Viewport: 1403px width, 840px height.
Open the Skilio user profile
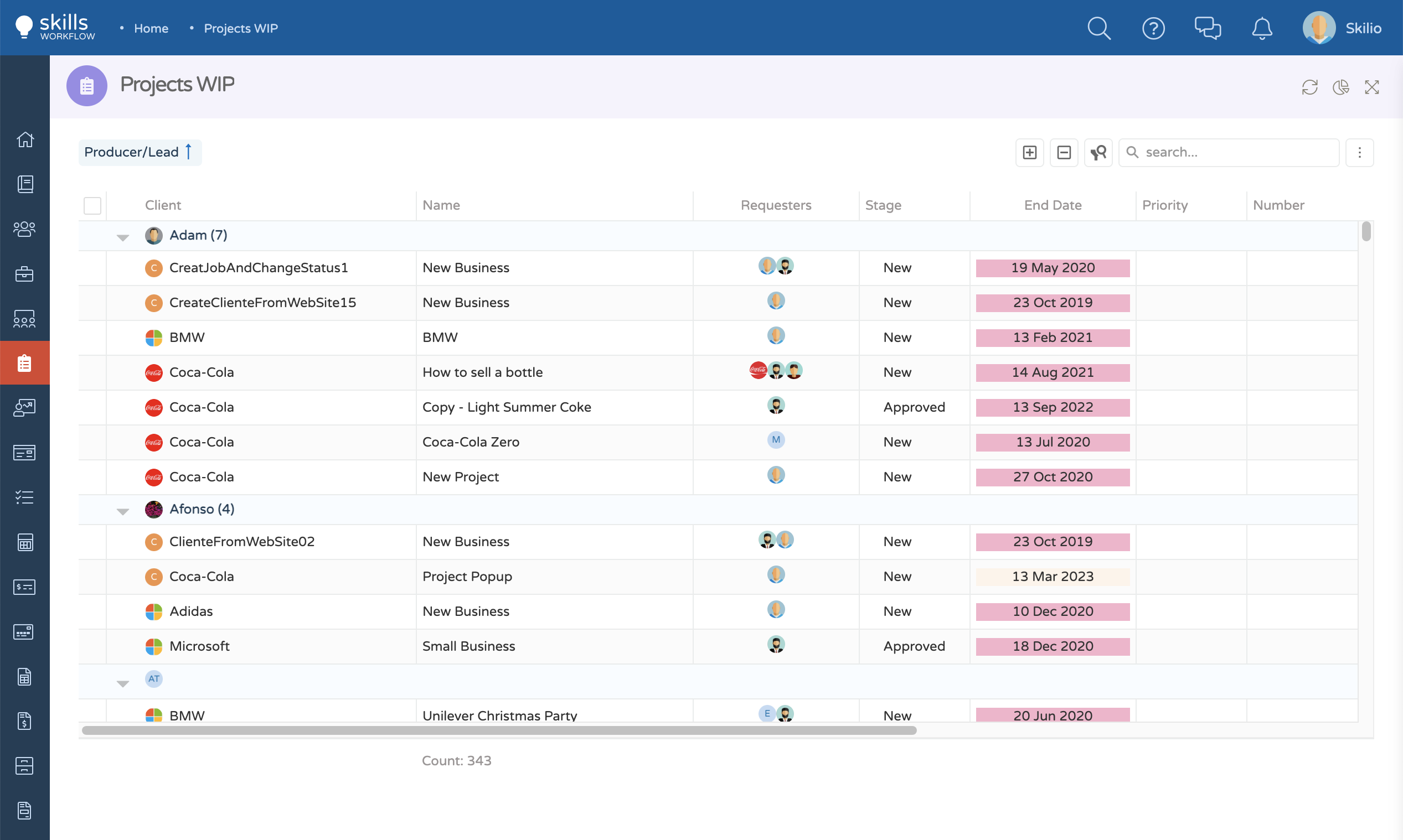1343,28
